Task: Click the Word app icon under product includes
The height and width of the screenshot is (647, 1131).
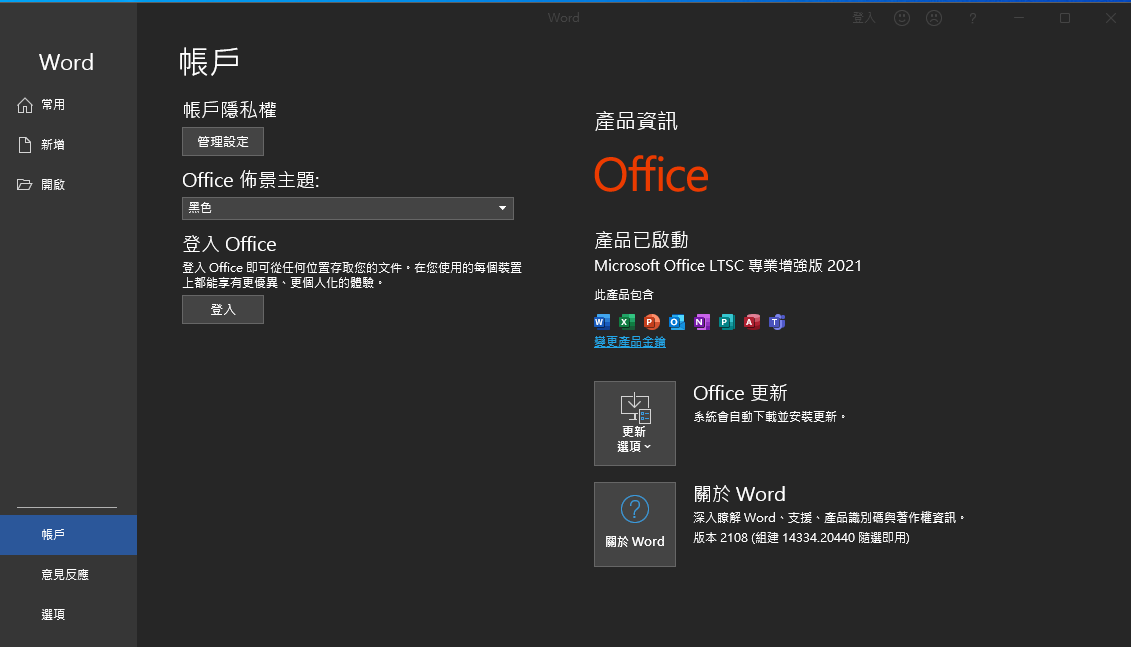Action: pyautogui.click(x=602, y=322)
